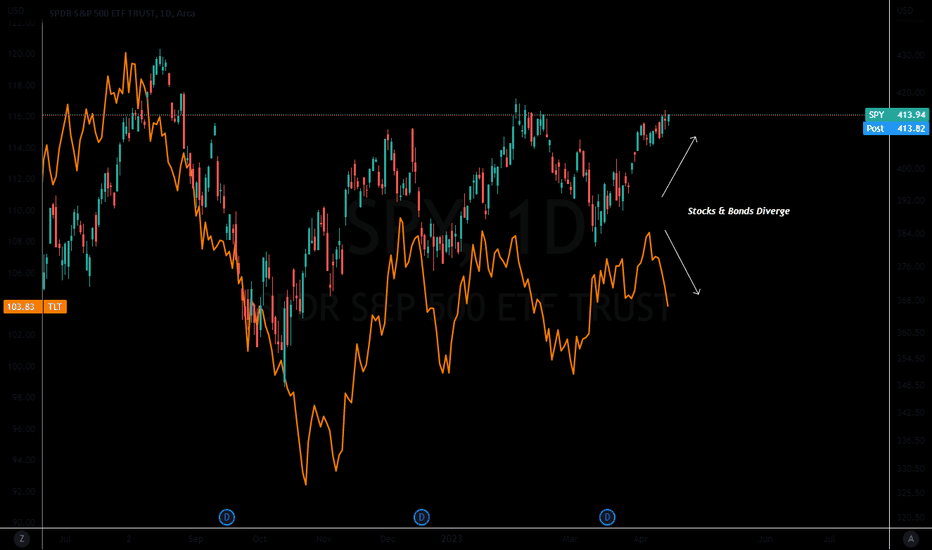Click the Apr label on time axis
The width and height of the screenshot is (932, 550).
click(x=640, y=539)
